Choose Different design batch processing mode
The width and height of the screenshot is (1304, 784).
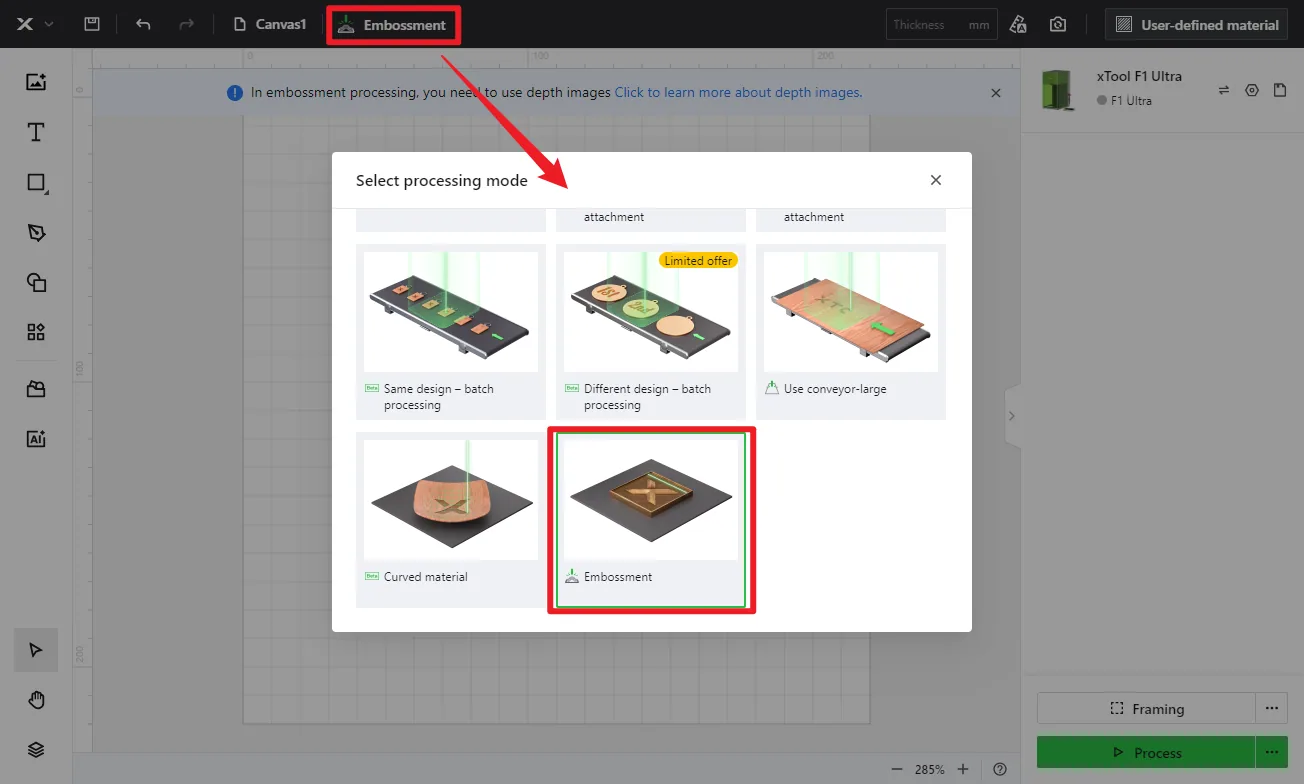pos(651,331)
